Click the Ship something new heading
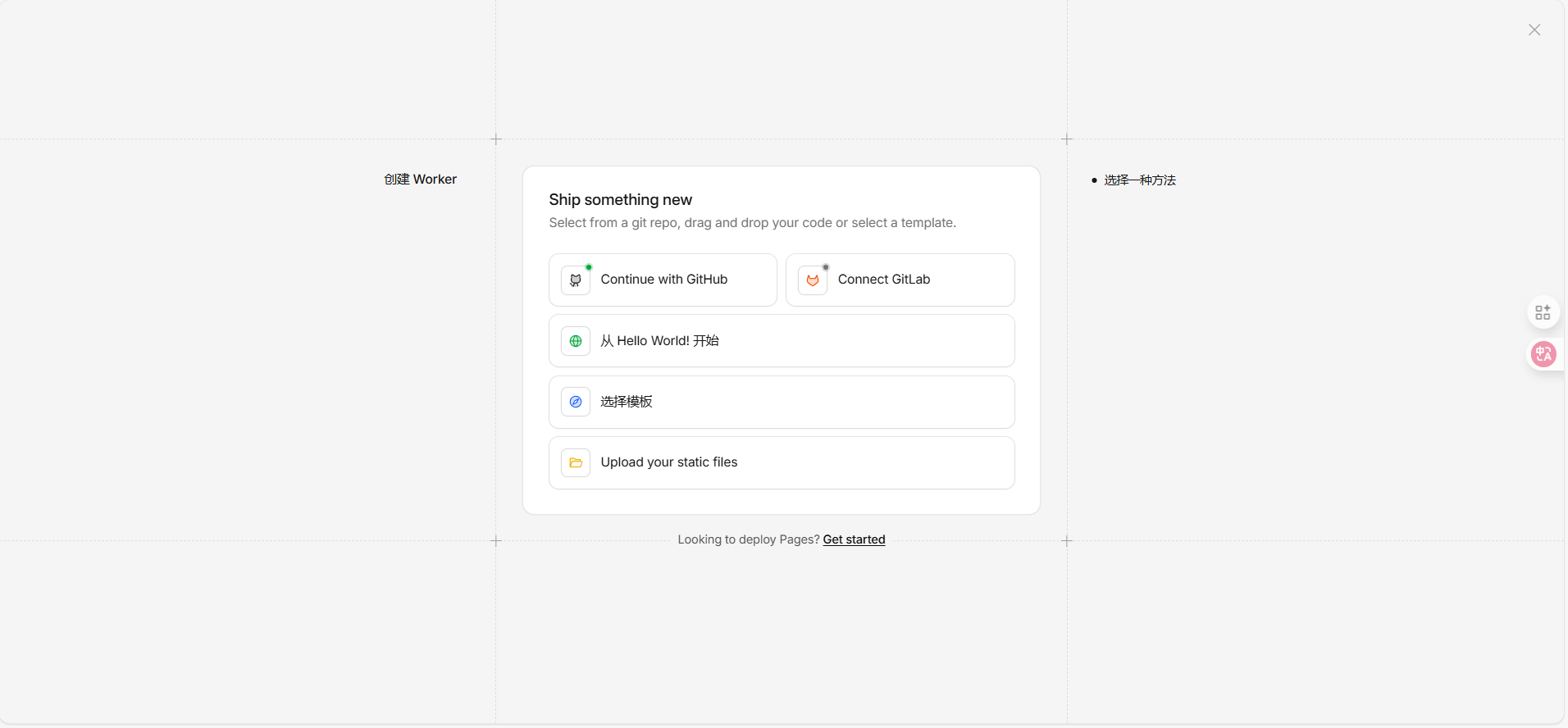Image resolution: width=1568 pixels, height=728 pixels. (620, 200)
